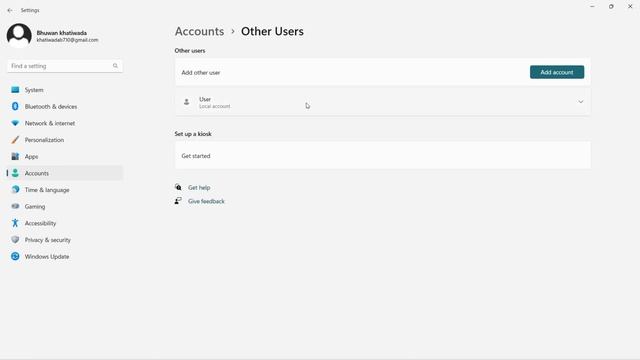This screenshot has height=360, width=640.
Task: Click the Add other user label
Action: pyautogui.click(x=201, y=73)
